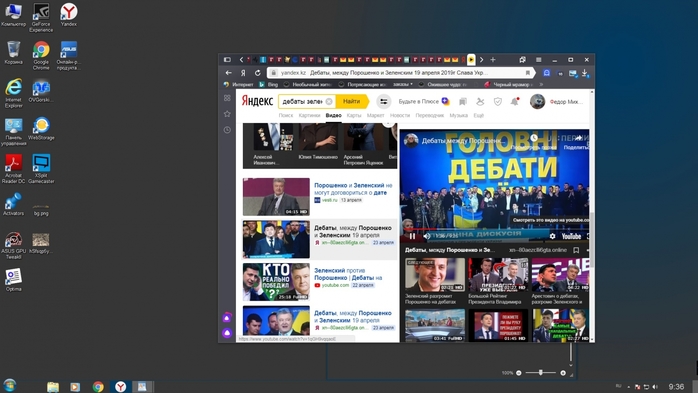The image size is (698, 393).
Task: Open Windows Start button
Action: [x=9, y=385]
